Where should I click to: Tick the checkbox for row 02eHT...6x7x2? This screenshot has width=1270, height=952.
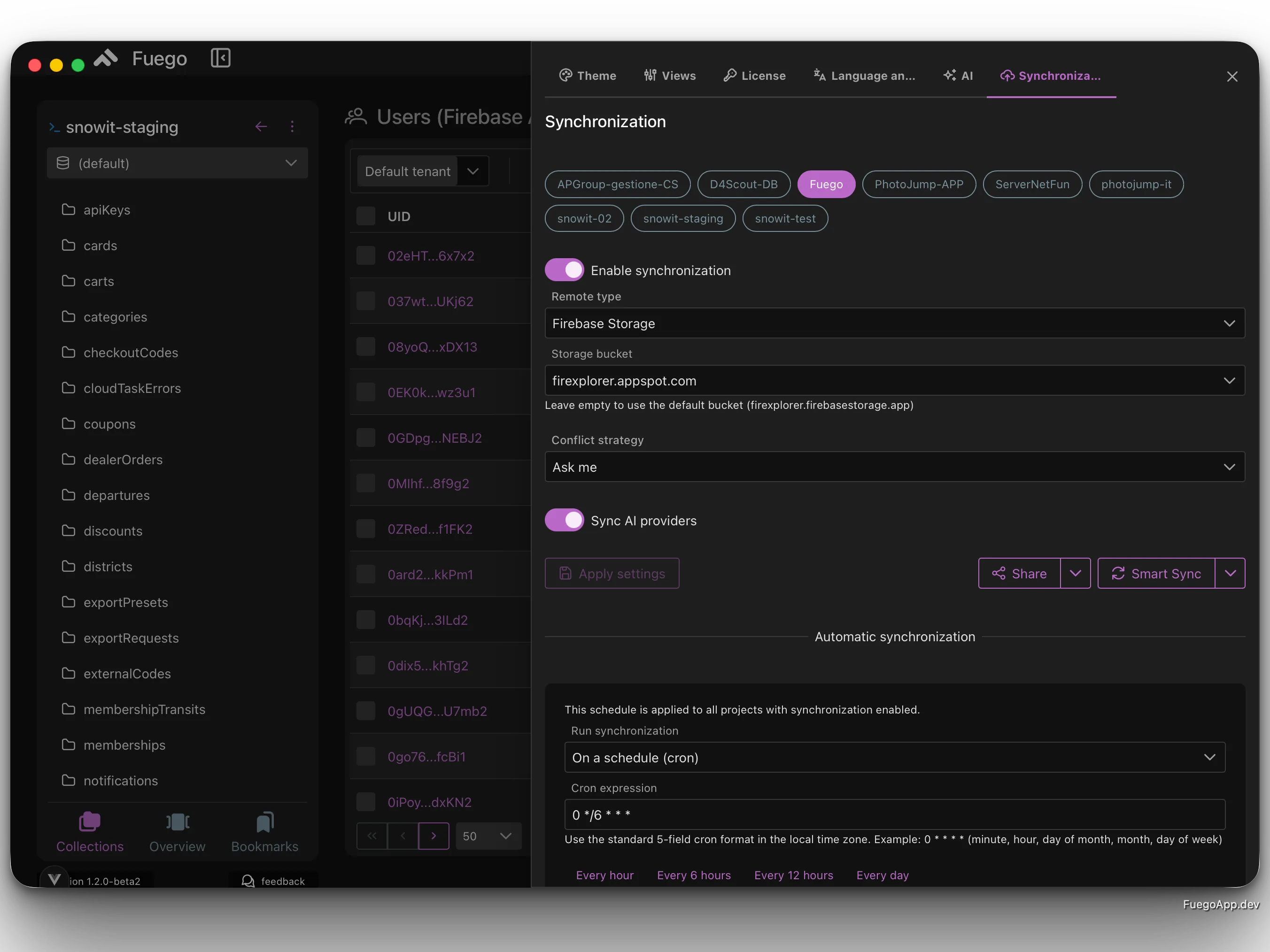point(366,255)
